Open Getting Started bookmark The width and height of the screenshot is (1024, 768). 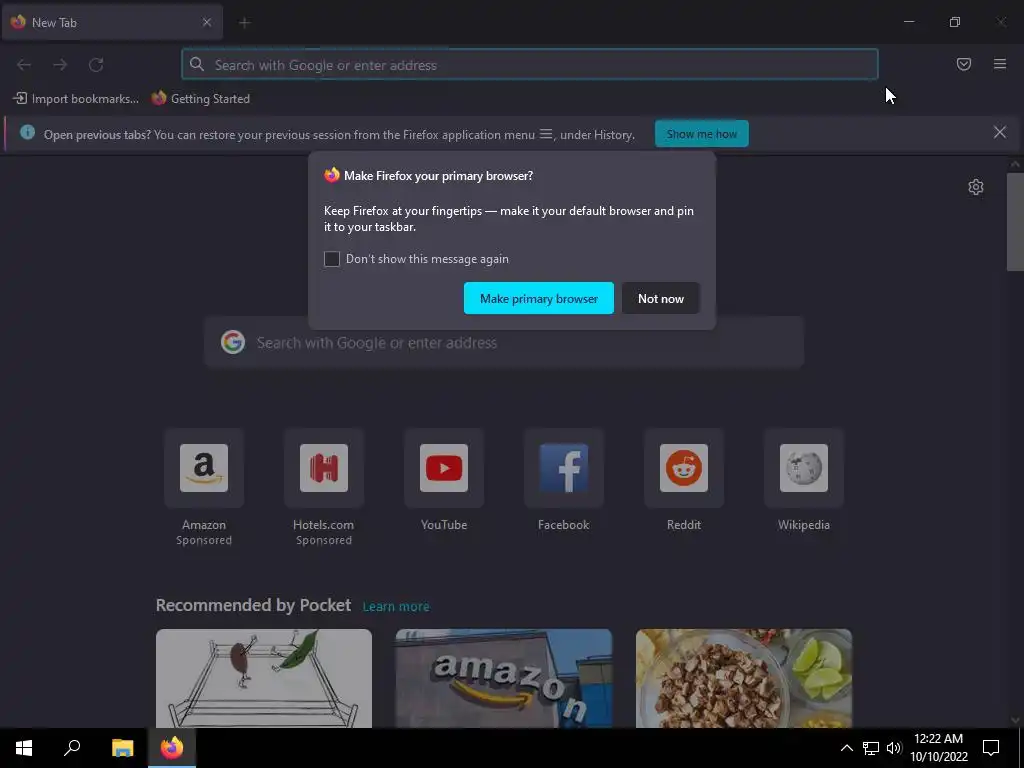[201, 99]
